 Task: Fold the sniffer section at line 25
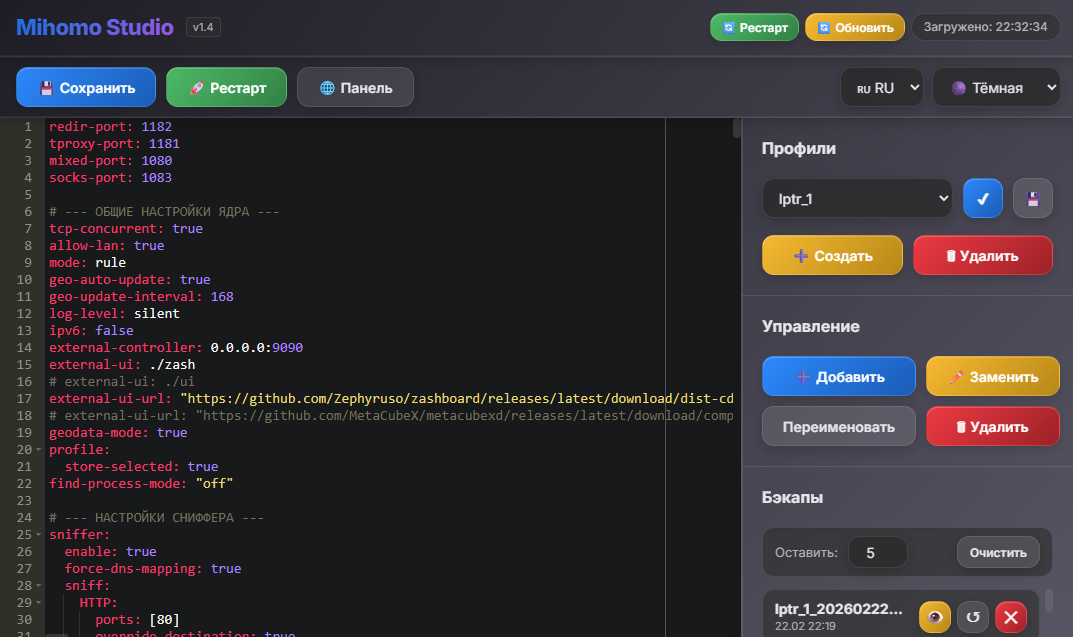pyautogui.click(x=39, y=535)
